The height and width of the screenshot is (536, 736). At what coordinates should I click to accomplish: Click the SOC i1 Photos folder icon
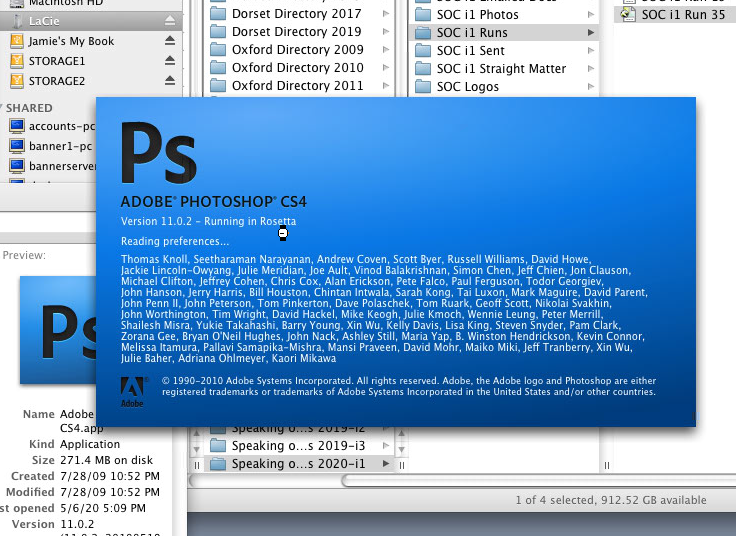pos(423,15)
